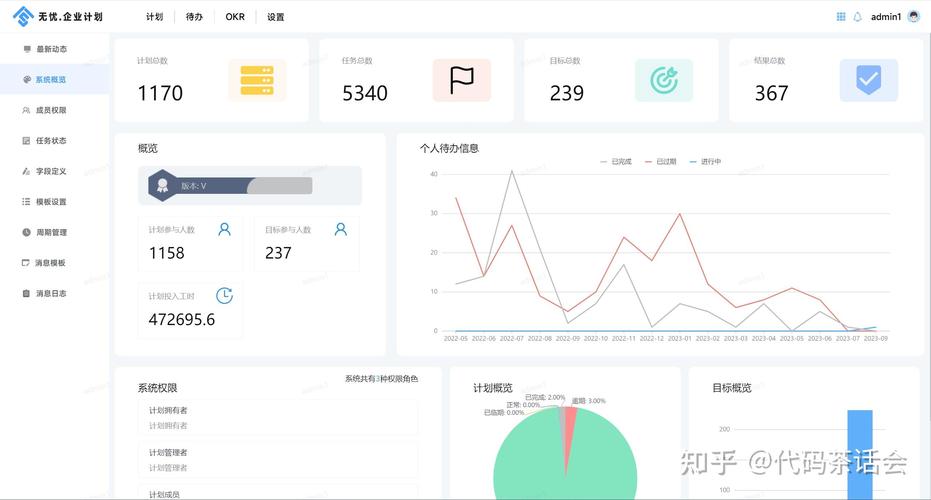Click the 计划参与人数 value 1158
Image resolution: width=931 pixels, height=500 pixels.
(167, 253)
